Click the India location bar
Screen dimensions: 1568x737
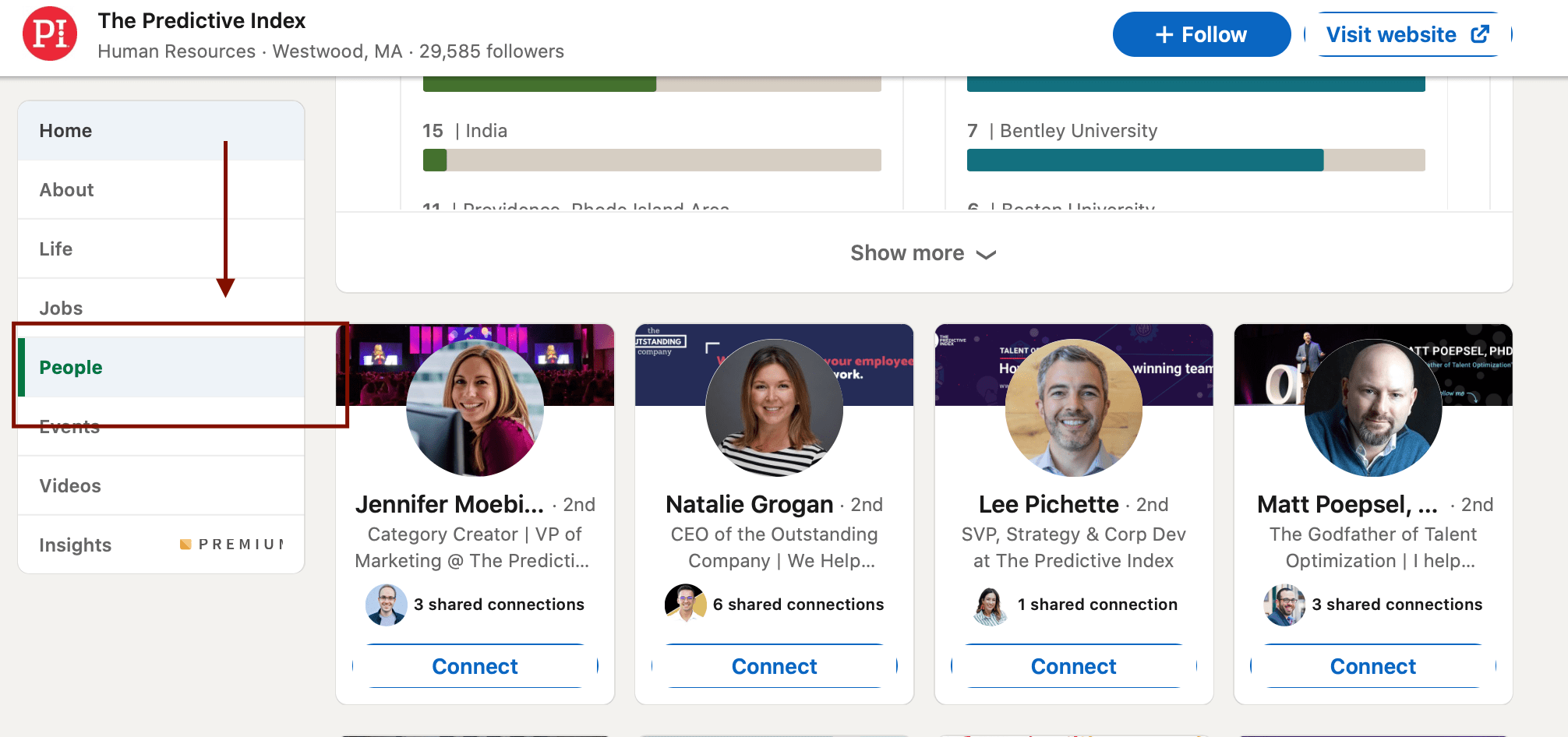652,160
